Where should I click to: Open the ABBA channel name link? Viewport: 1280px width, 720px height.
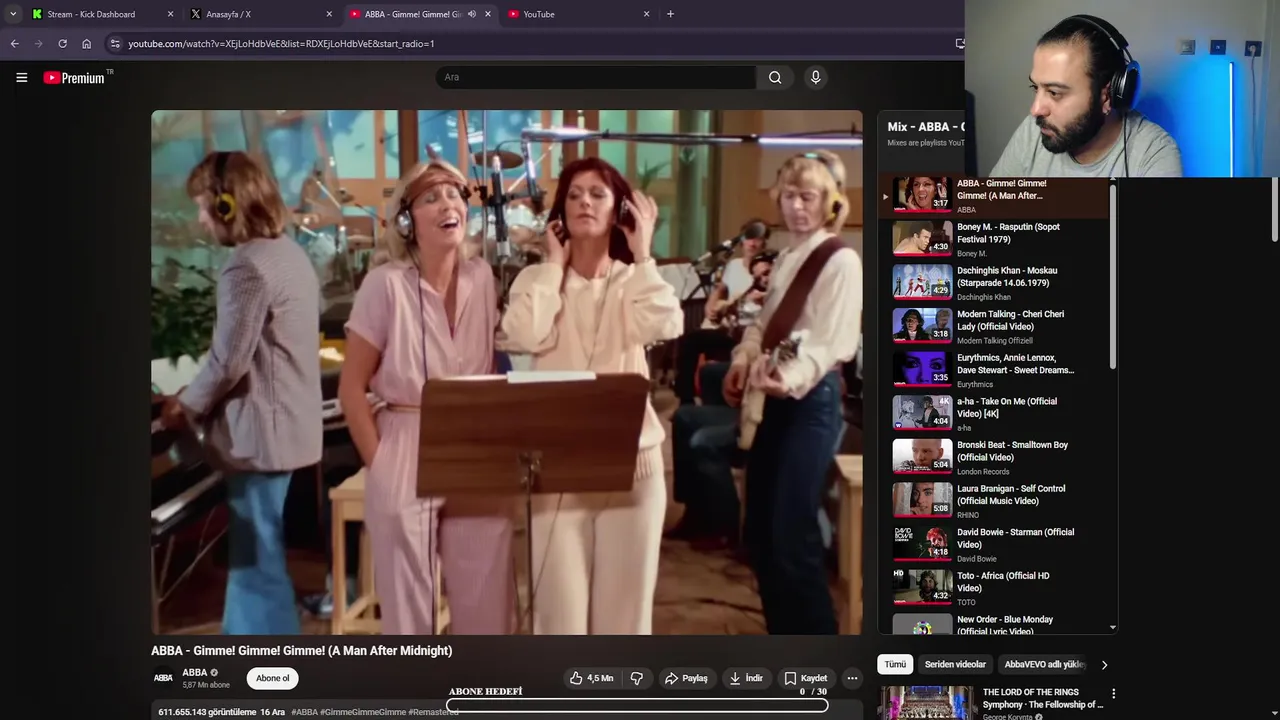[195, 673]
